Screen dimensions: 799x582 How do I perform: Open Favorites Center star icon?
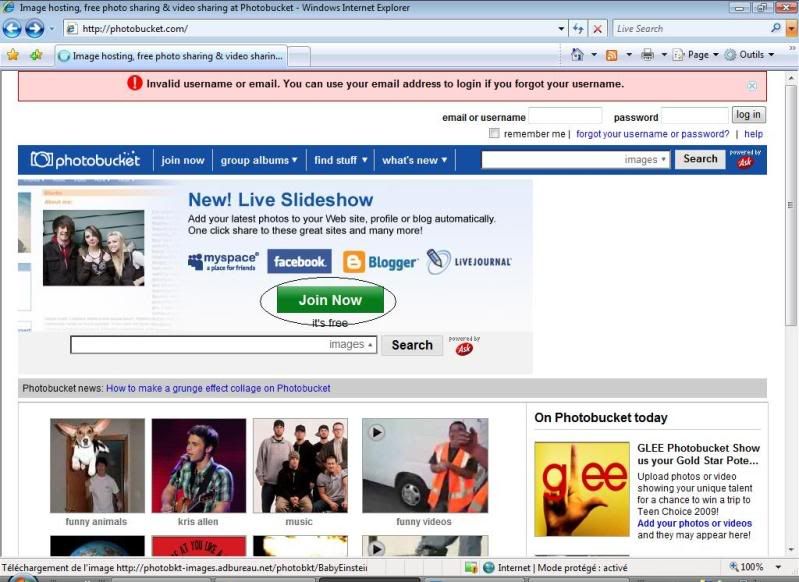click(13, 55)
